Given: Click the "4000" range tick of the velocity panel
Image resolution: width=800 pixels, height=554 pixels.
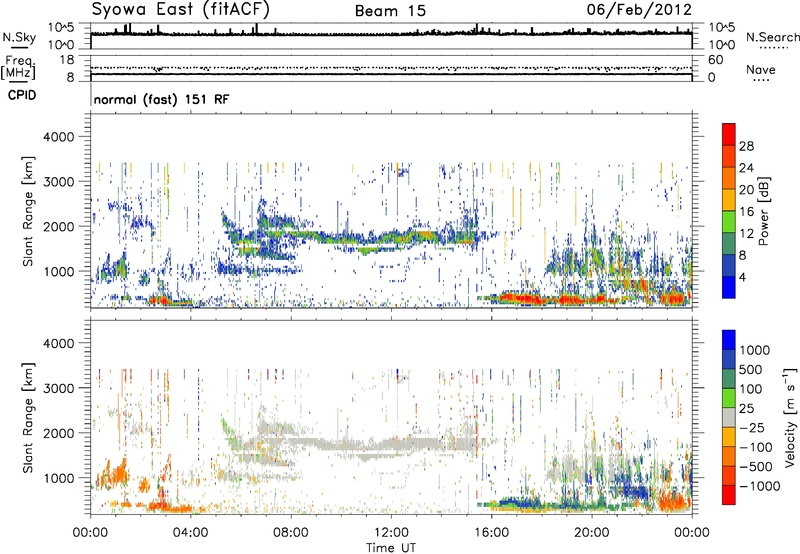Looking at the screenshot, I should [x=59, y=343].
